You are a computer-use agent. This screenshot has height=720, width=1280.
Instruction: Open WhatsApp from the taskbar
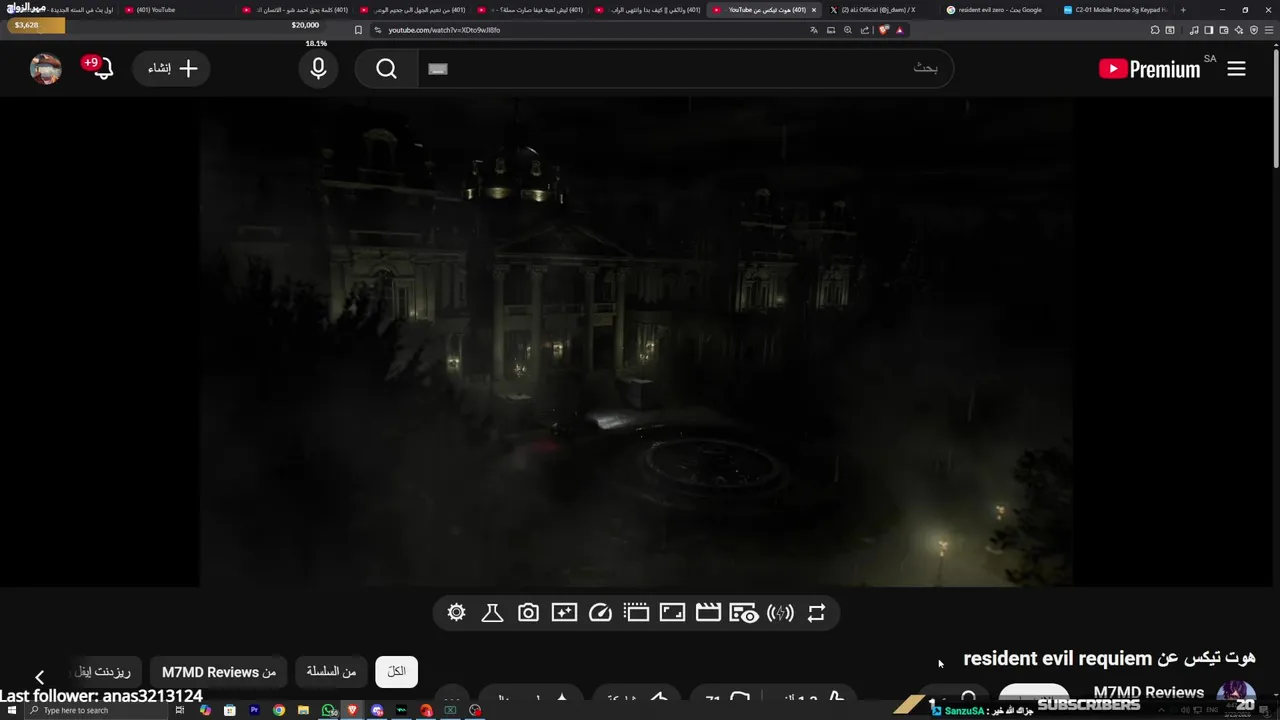[329, 710]
